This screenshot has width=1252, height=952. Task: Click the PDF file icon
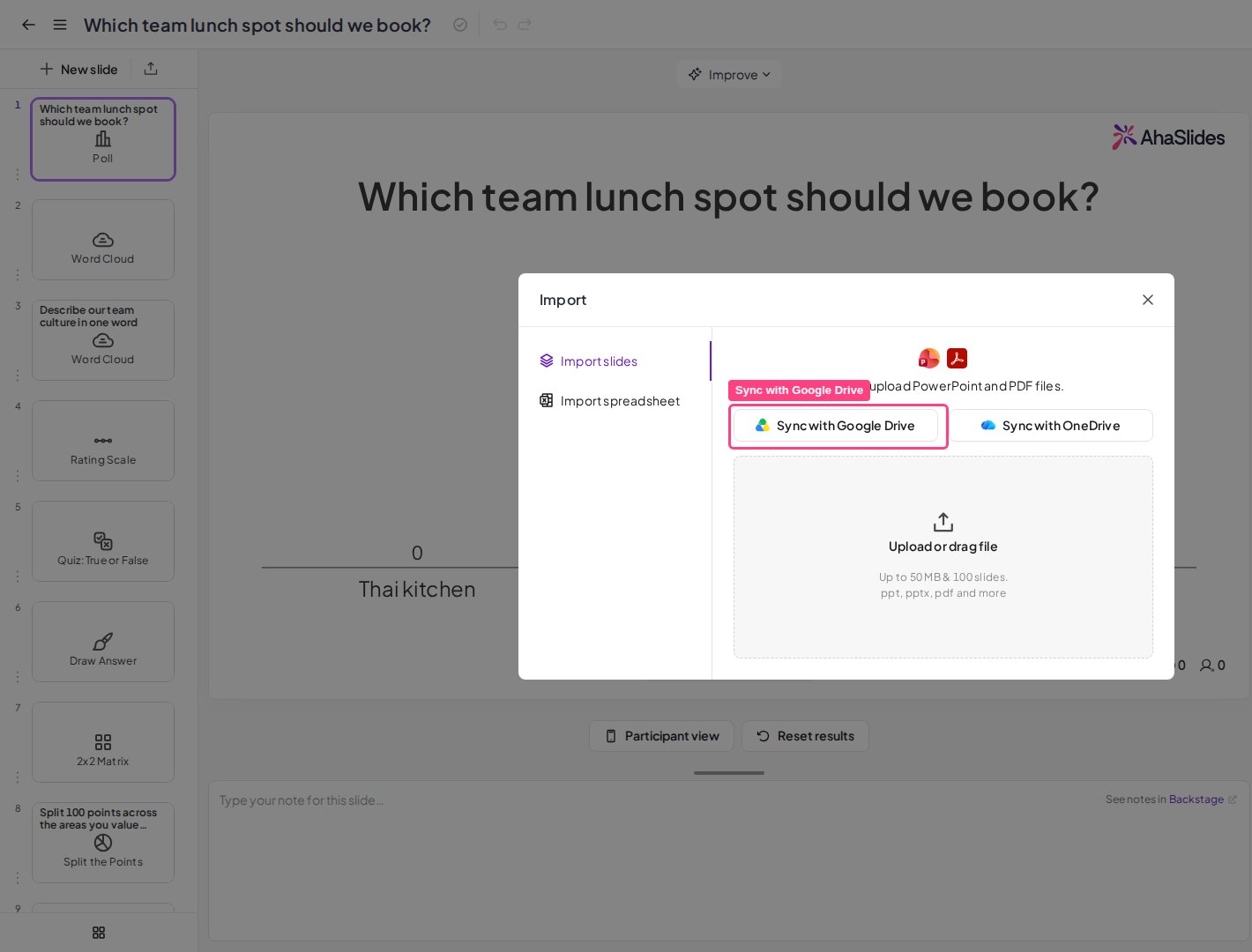[957, 358]
